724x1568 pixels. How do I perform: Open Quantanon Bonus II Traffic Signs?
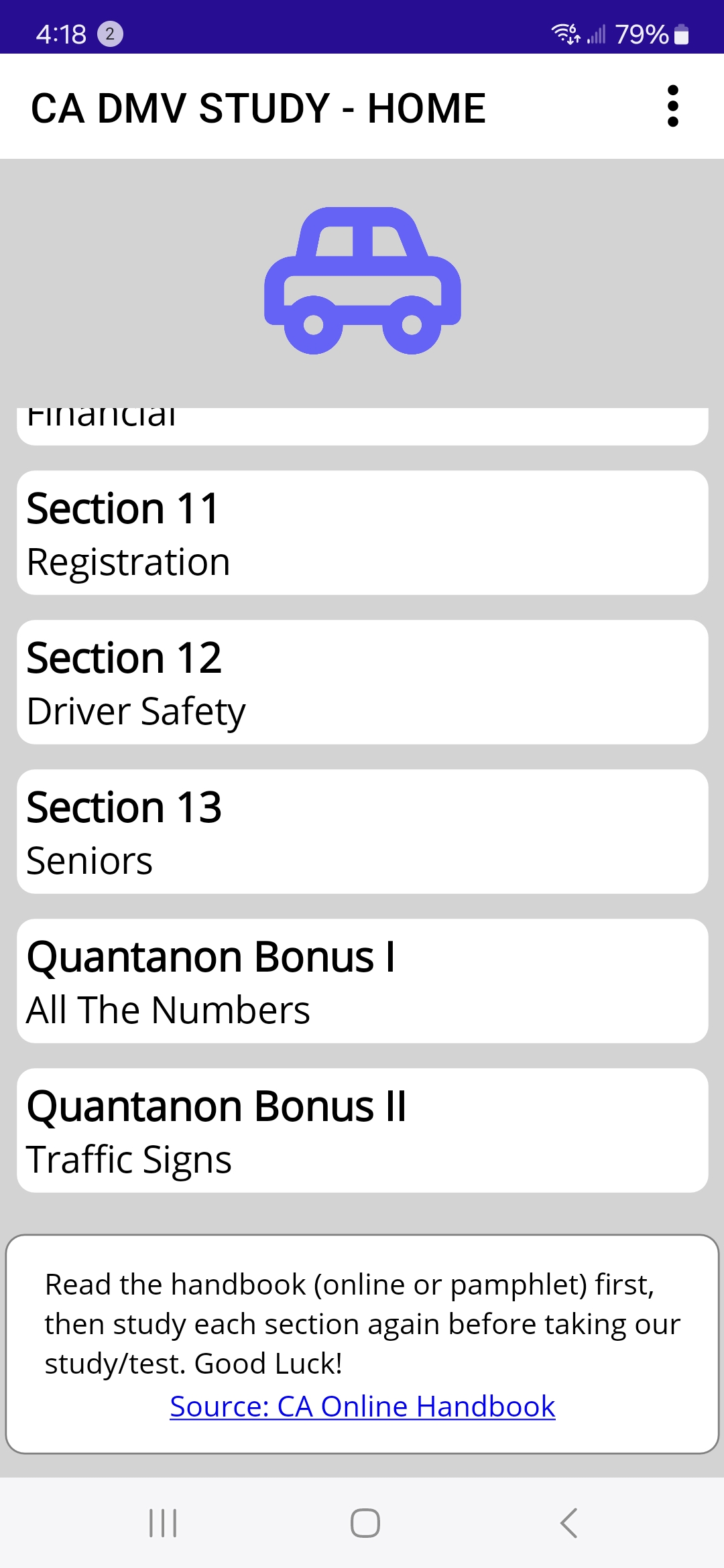pos(362,1130)
